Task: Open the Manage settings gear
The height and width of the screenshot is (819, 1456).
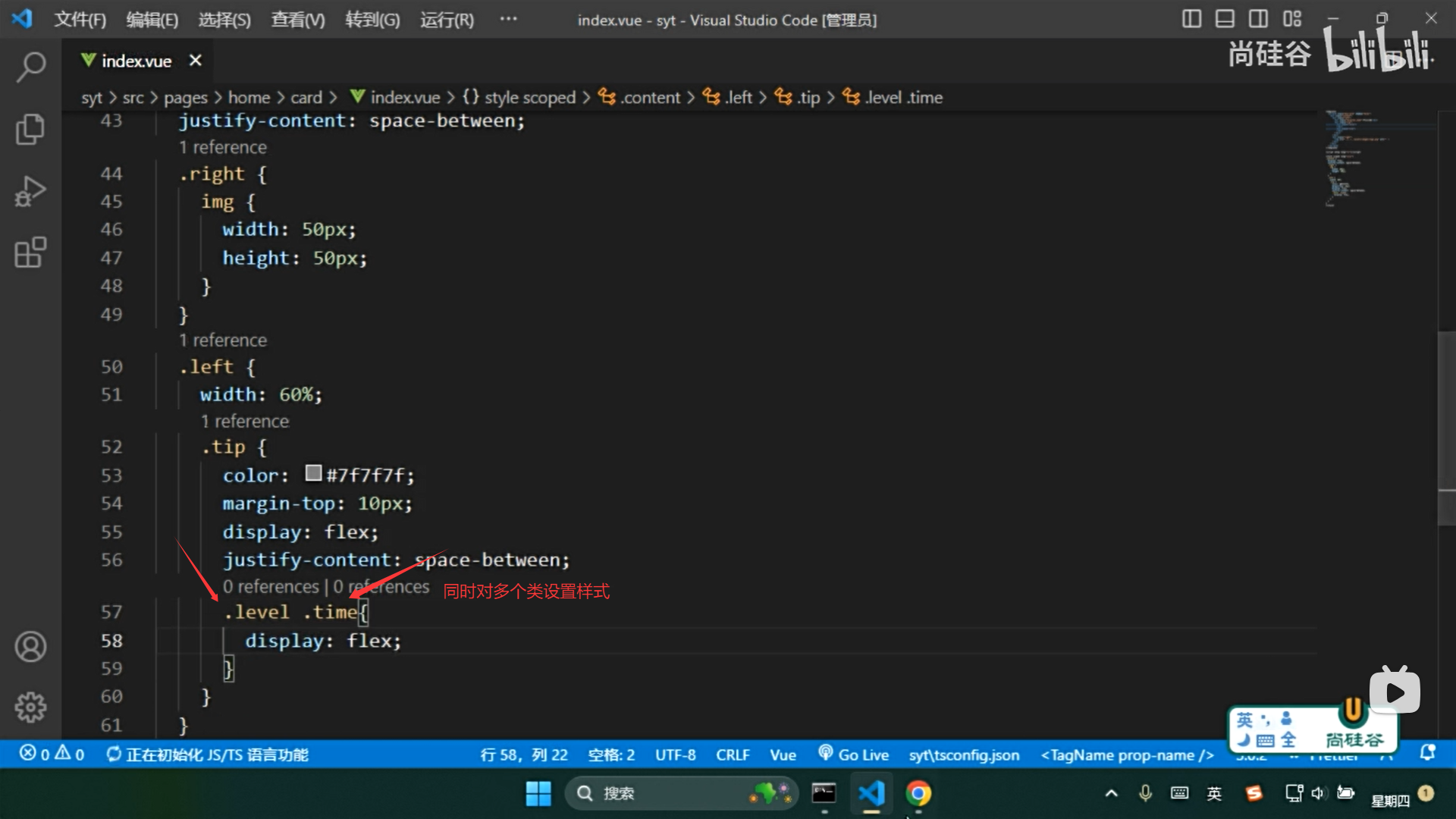Action: pyautogui.click(x=30, y=707)
